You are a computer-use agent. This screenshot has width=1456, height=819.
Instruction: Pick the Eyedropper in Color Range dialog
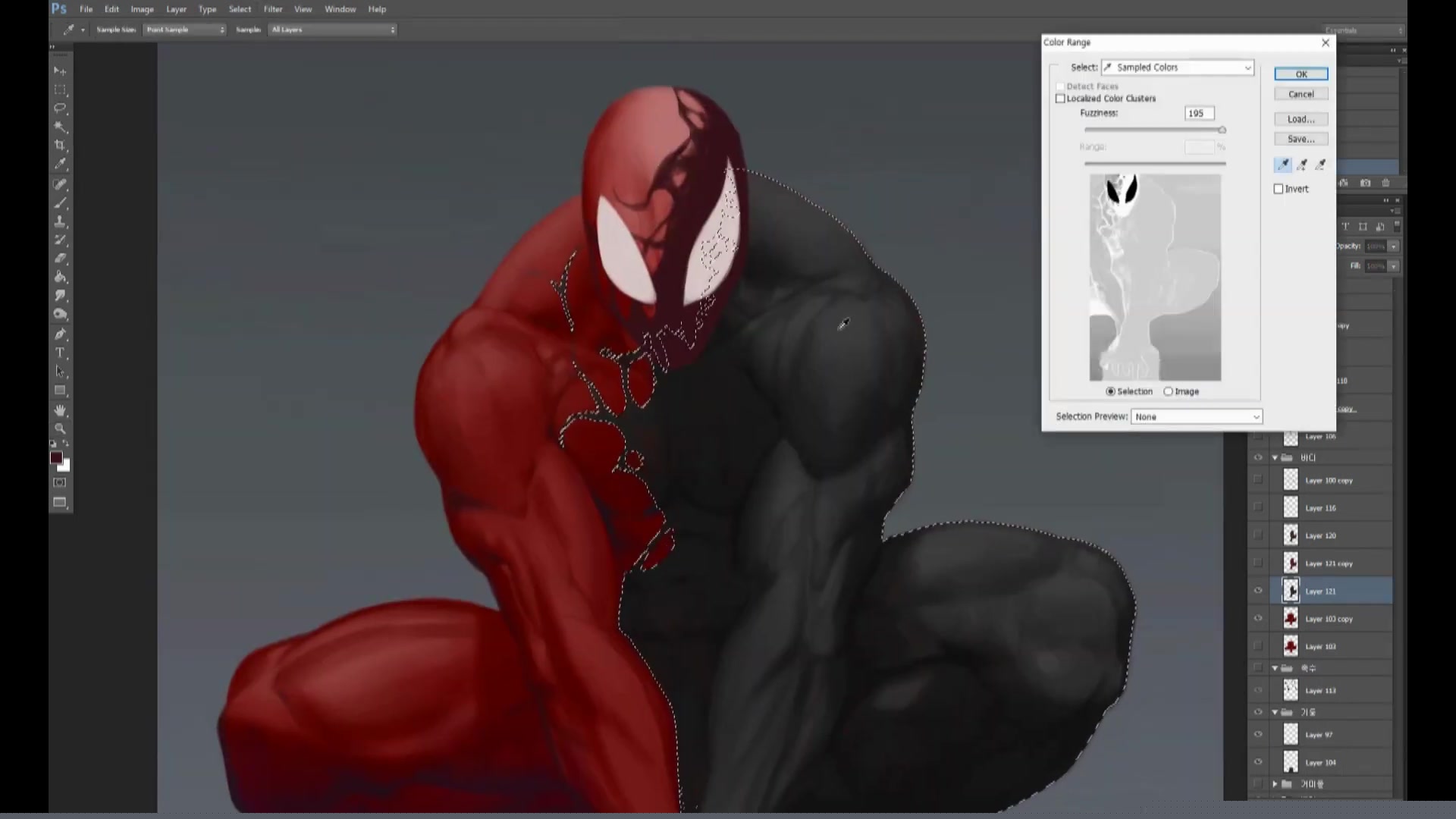click(1283, 165)
